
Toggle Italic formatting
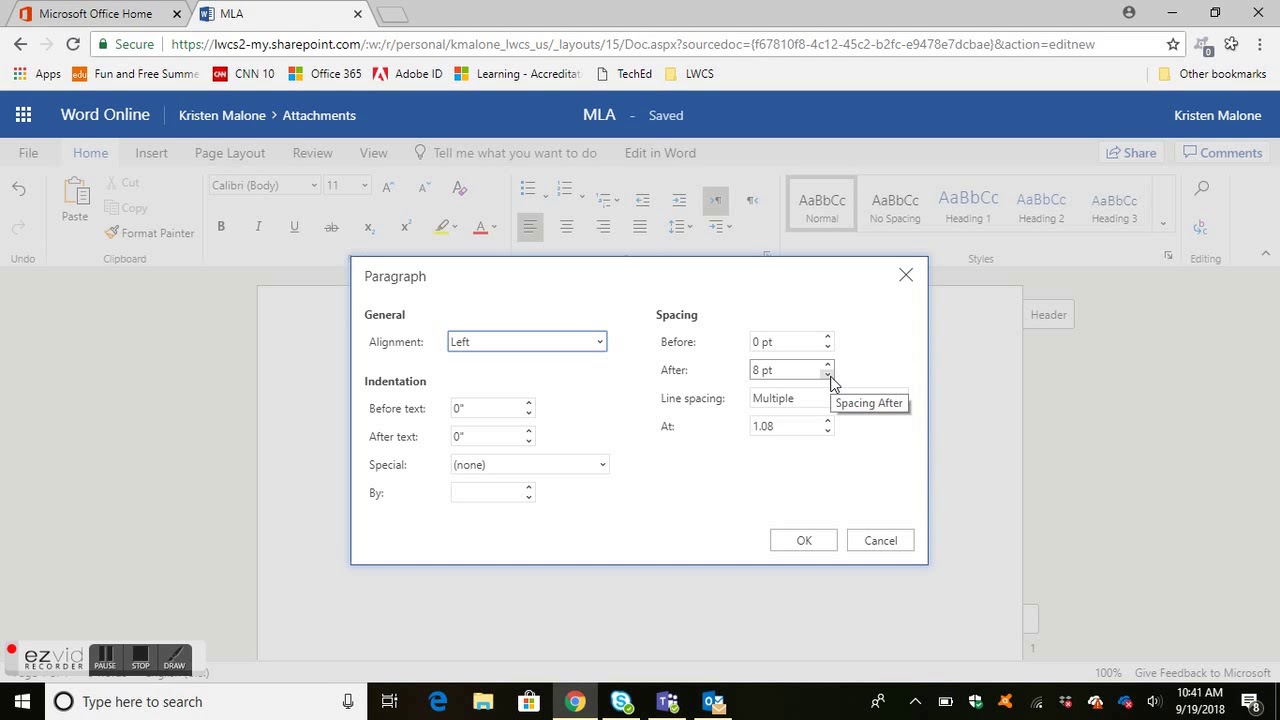point(258,227)
